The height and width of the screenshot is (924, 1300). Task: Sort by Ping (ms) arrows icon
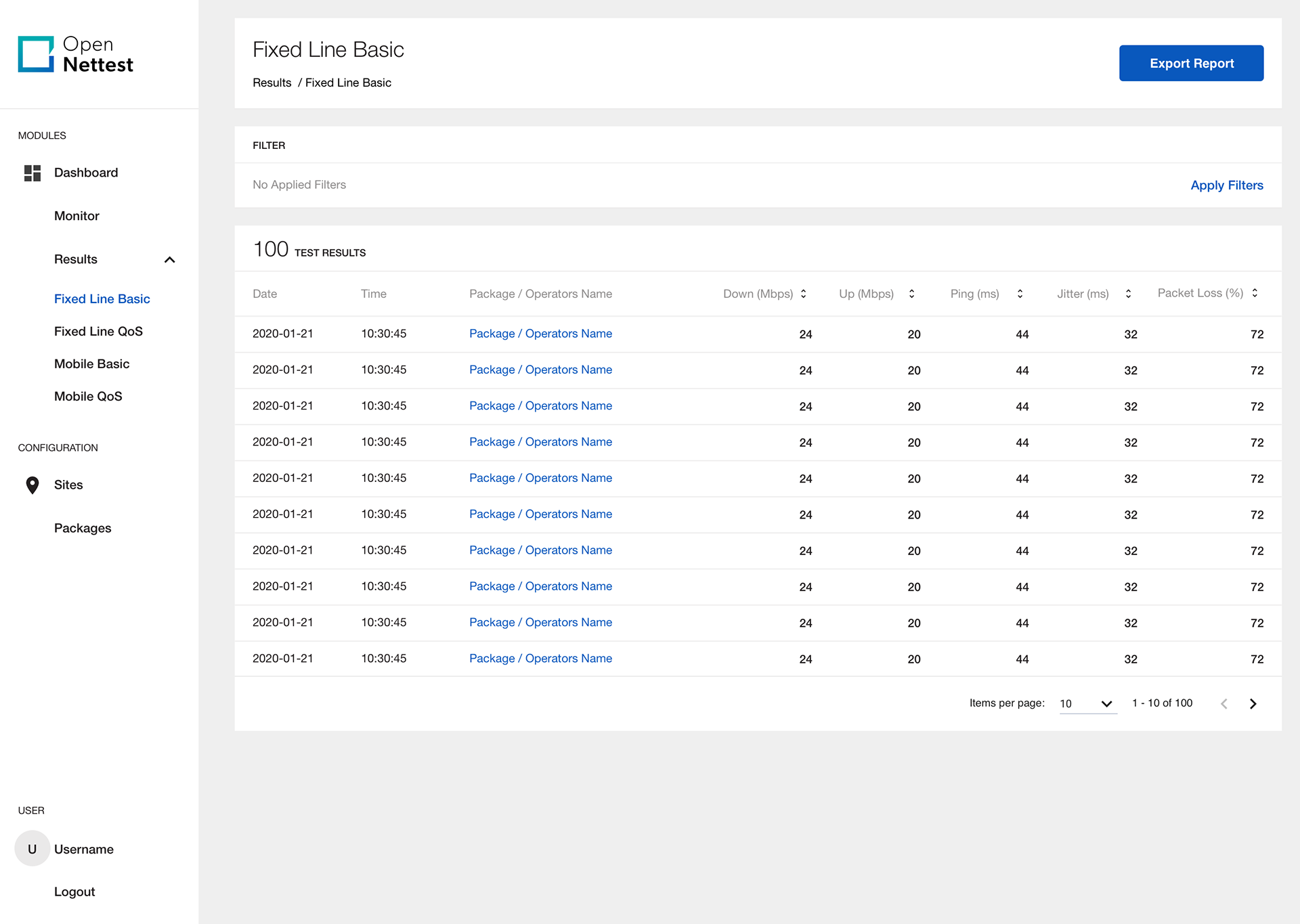(x=1020, y=294)
